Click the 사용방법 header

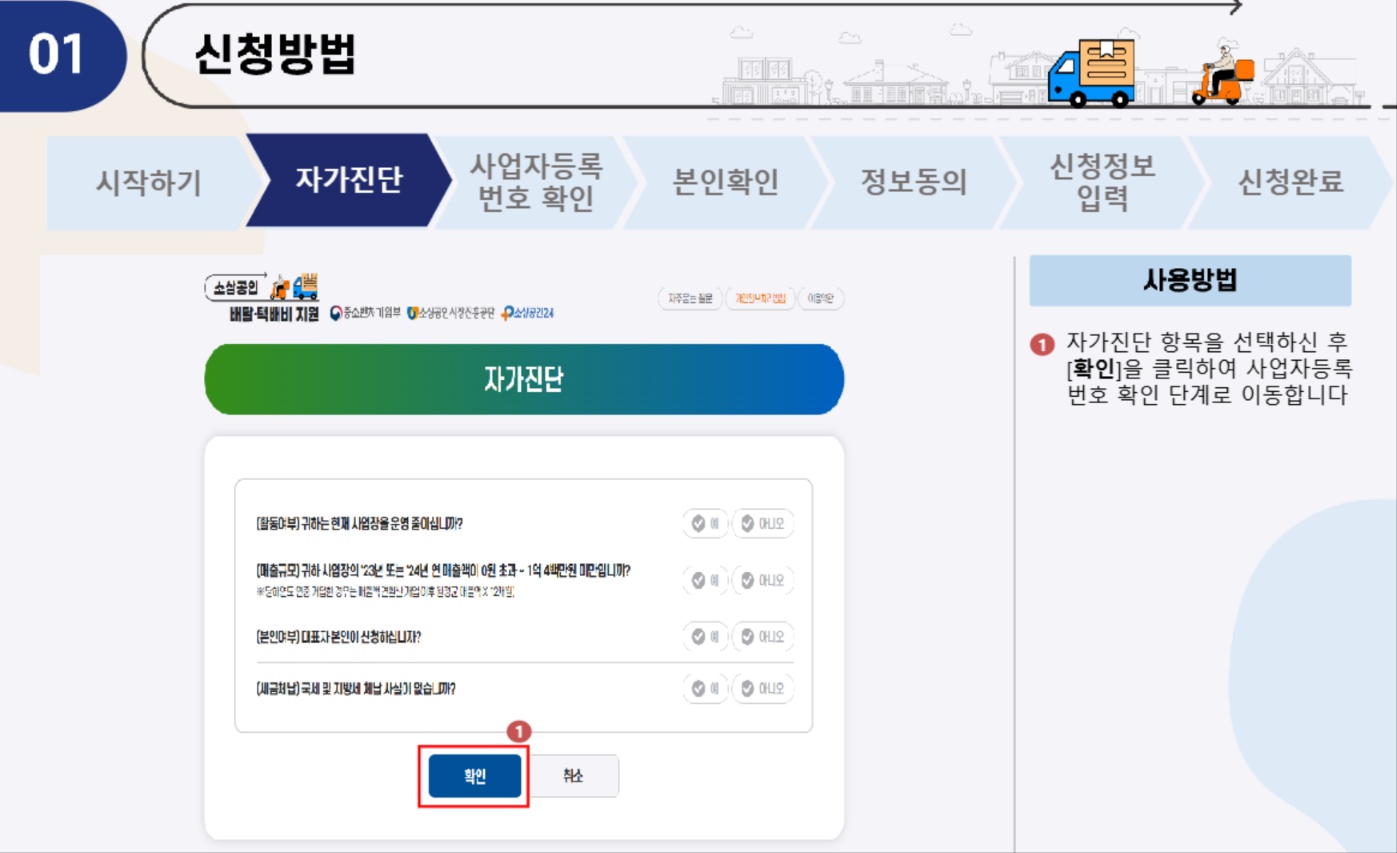tap(1190, 280)
